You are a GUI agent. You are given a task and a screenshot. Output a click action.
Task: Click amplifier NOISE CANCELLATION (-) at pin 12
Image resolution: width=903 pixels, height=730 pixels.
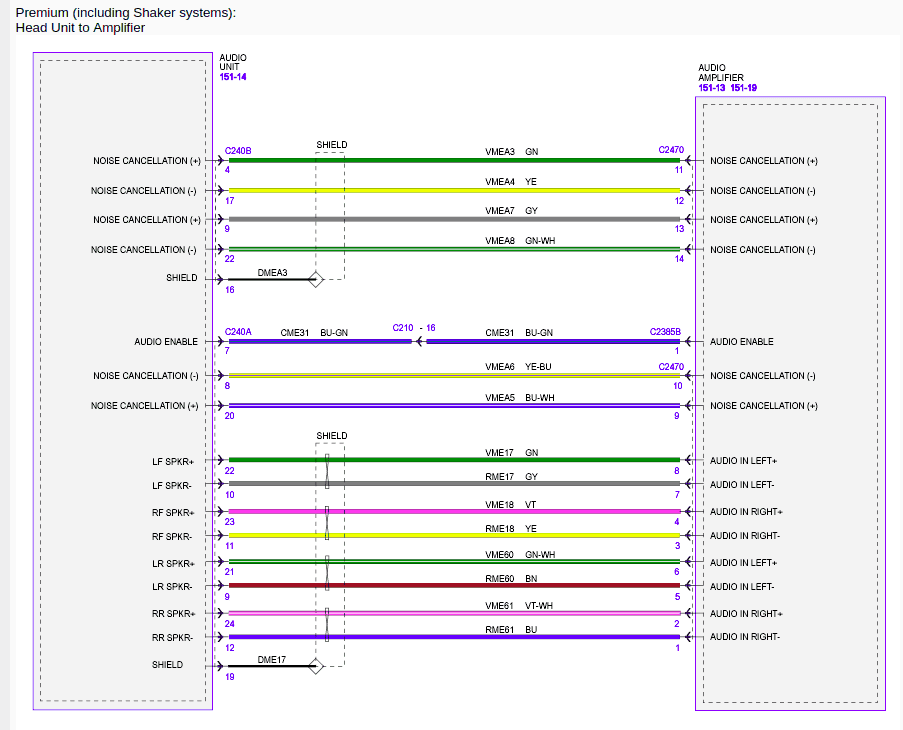(x=762, y=191)
